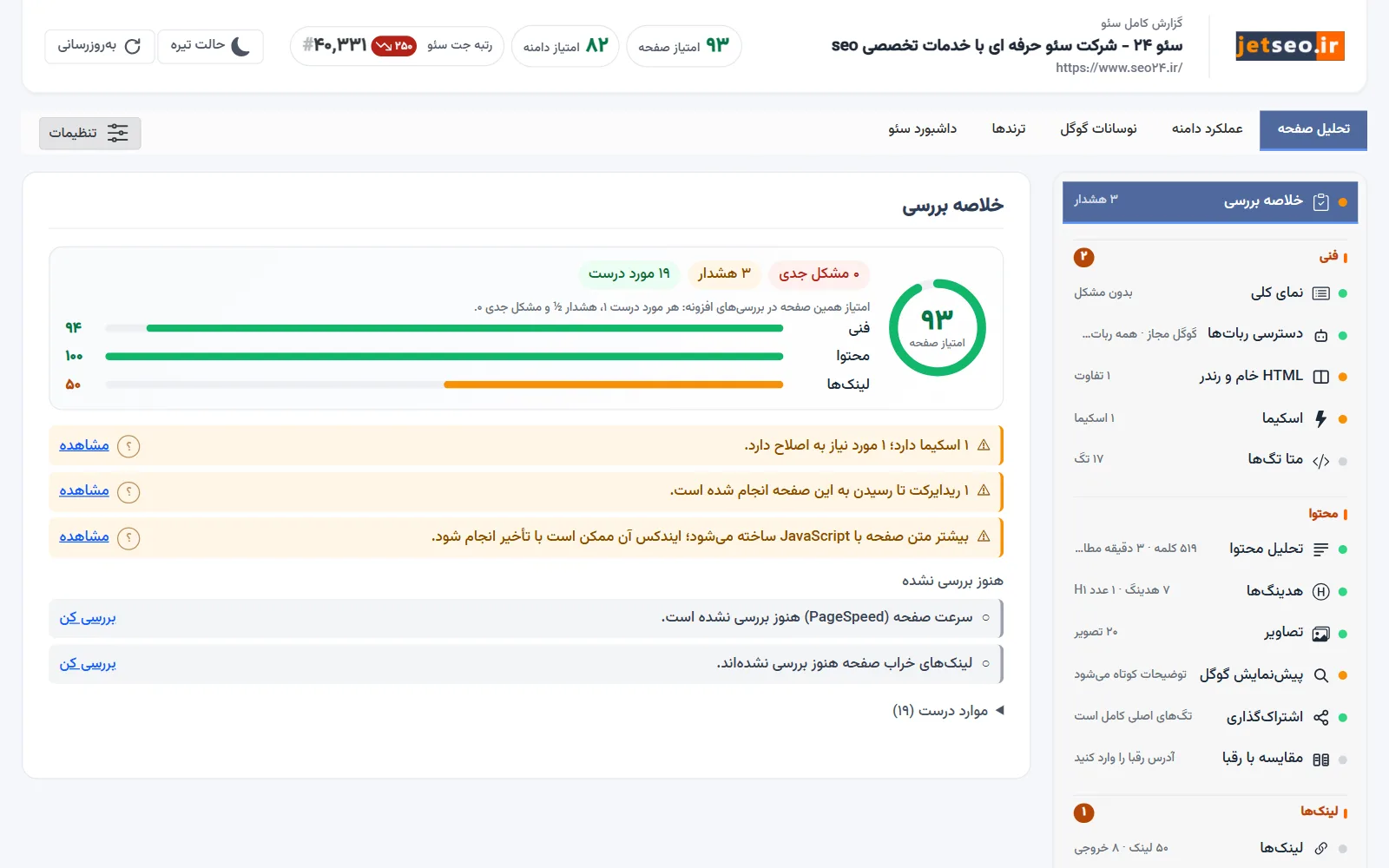Viewport: 1389px width, 868px height.
Task: Click the اسکیما lightning icon
Action: (x=1320, y=418)
